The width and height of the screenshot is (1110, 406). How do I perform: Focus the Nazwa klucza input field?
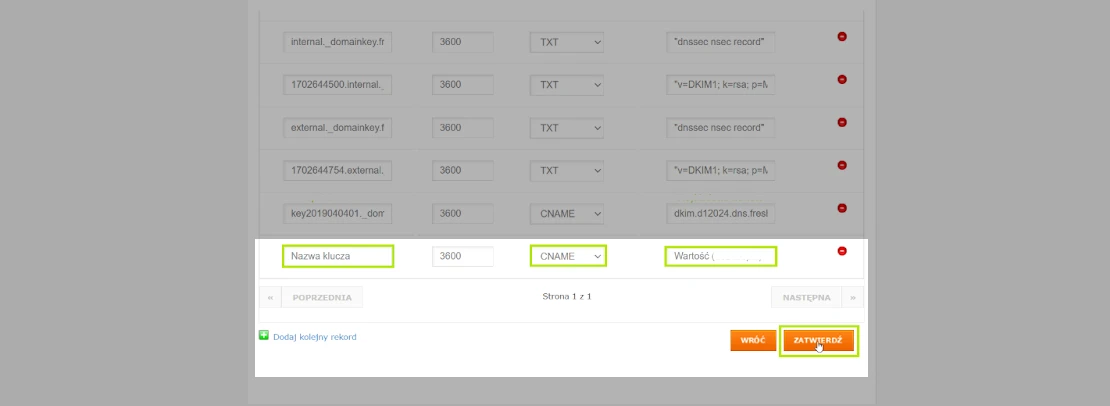pos(338,257)
